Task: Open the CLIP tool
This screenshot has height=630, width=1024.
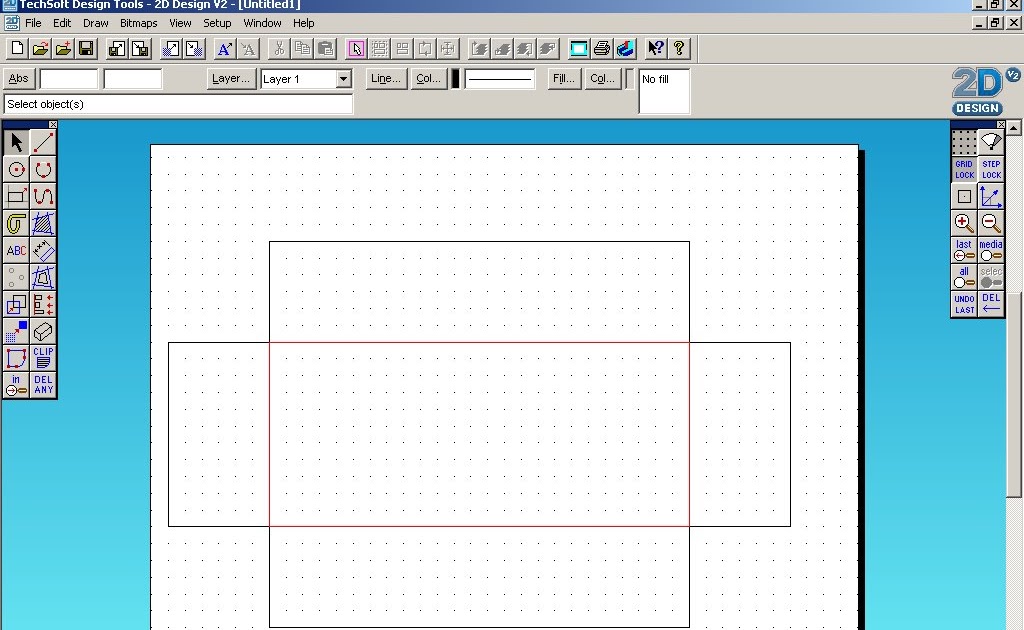Action: [x=42, y=358]
